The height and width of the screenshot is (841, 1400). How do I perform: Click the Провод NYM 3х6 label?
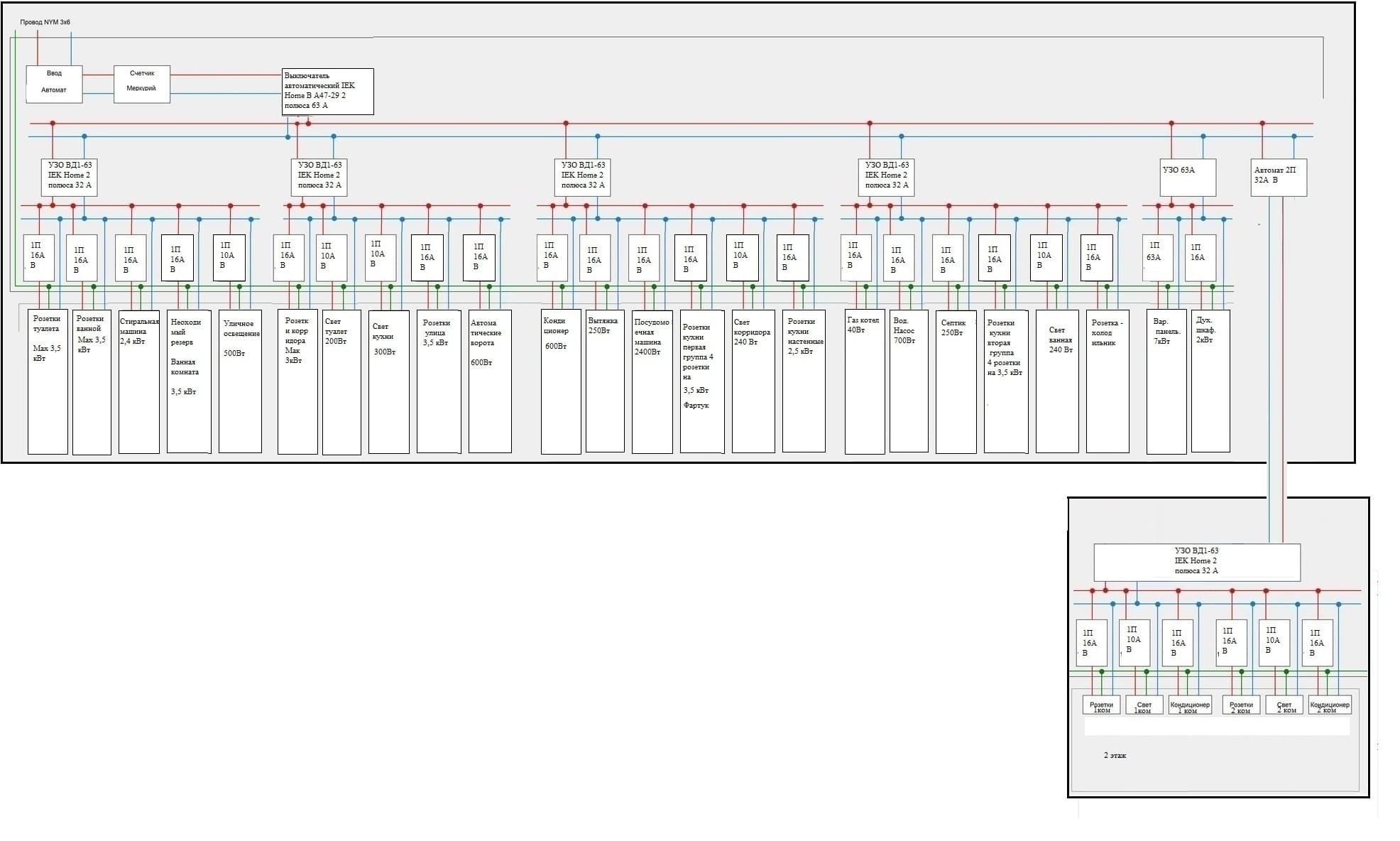tap(45, 22)
